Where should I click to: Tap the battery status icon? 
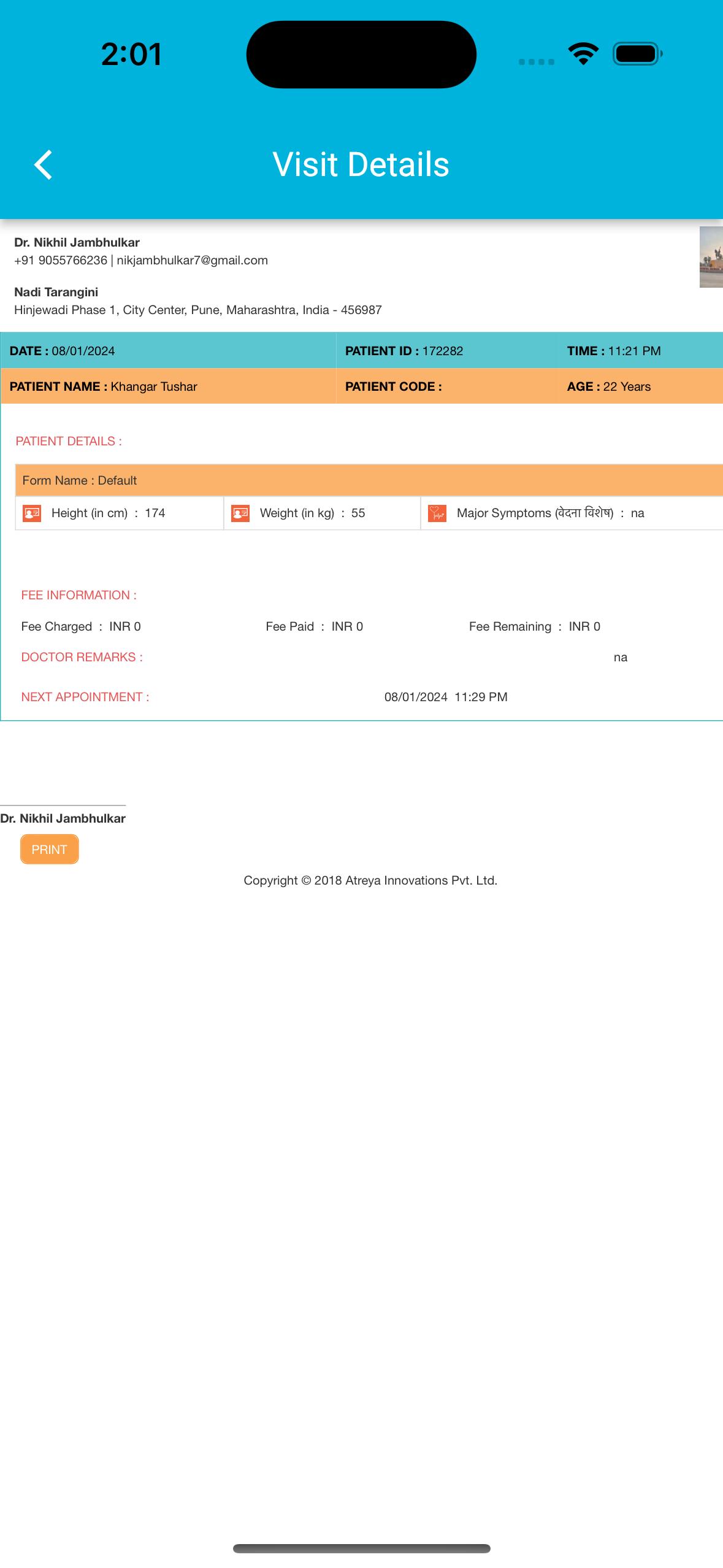[638, 54]
